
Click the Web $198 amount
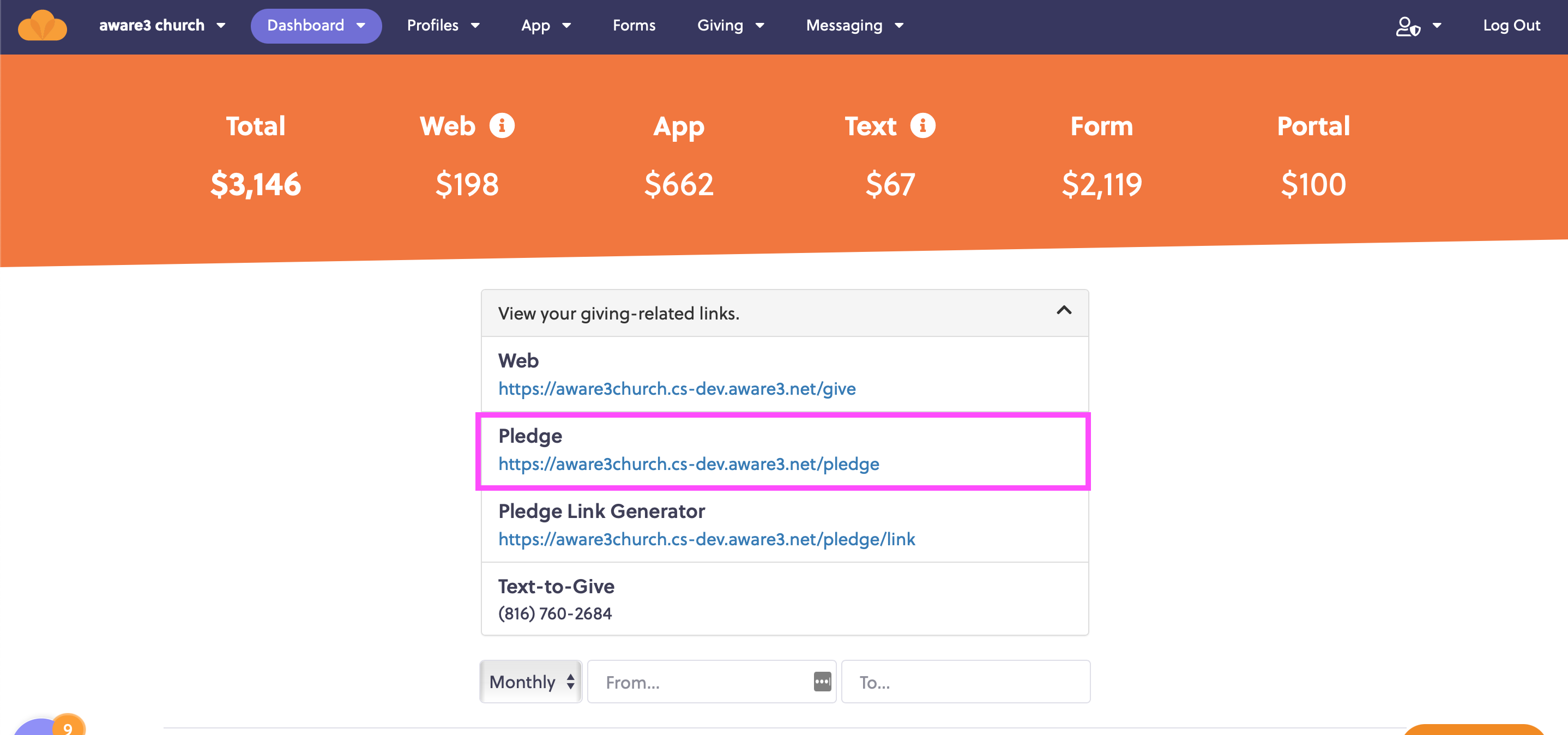click(467, 184)
